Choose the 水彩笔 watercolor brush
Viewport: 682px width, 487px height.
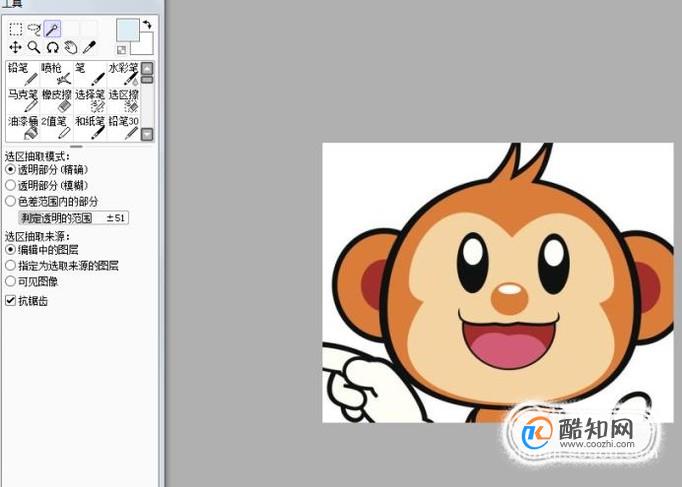[x=124, y=73]
